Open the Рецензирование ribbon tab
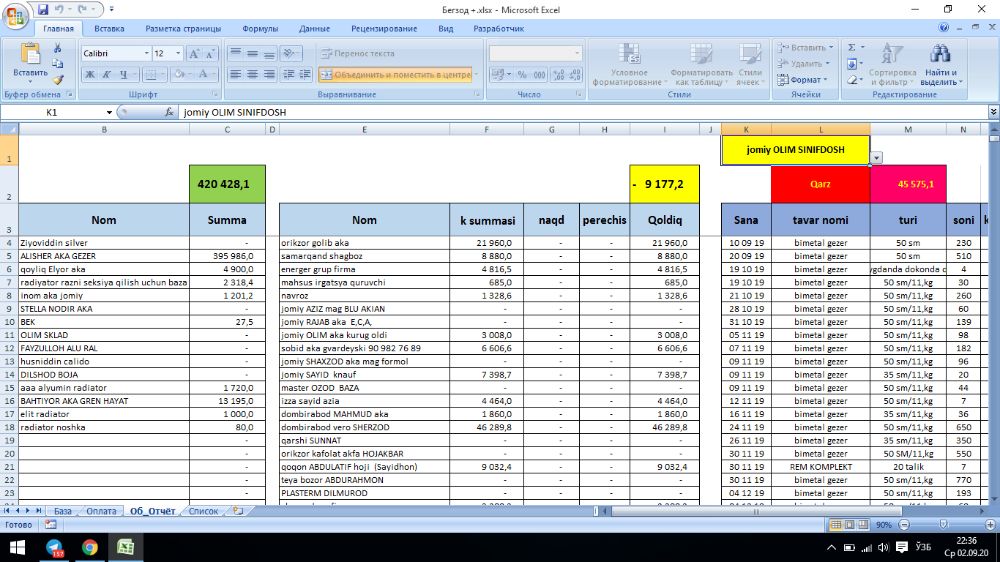Viewport: 1000px width, 562px height. (384, 29)
